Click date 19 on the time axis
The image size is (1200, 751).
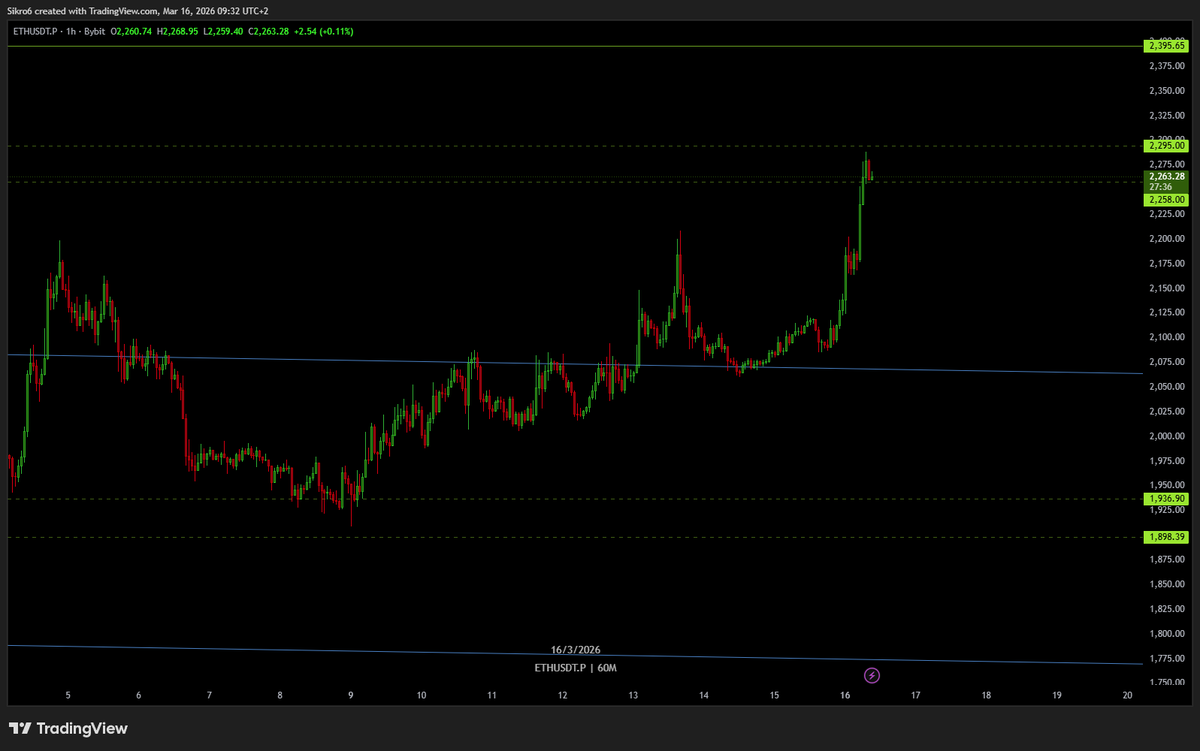pyautogui.click(x=1057, y=695)
